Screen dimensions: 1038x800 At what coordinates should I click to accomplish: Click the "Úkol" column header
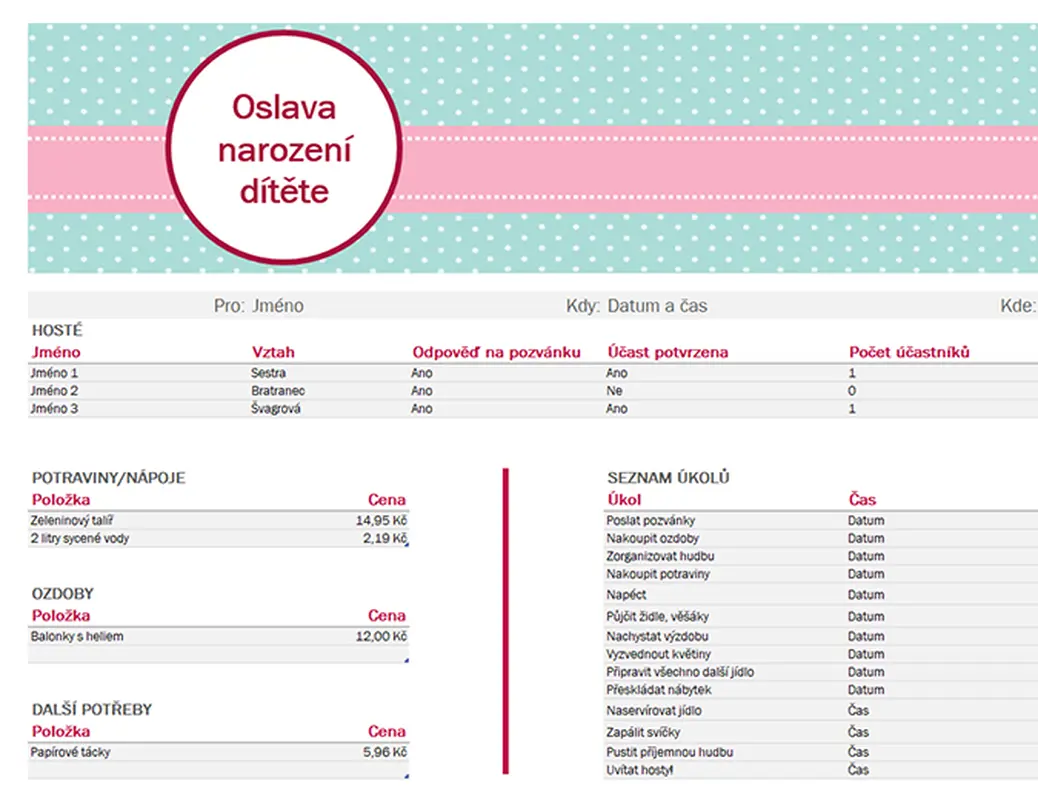624,500
